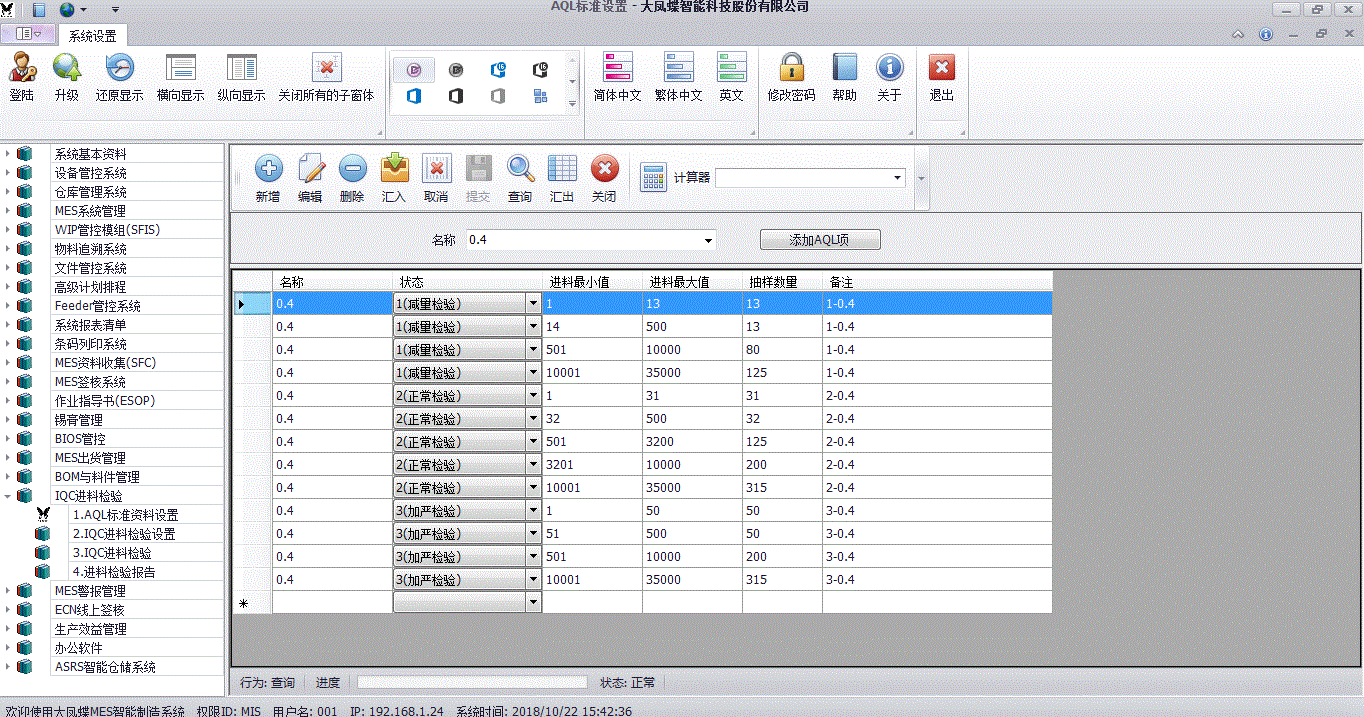
Task: Expand the 系统基本资料 tree node
Action: tap(7, 154)
